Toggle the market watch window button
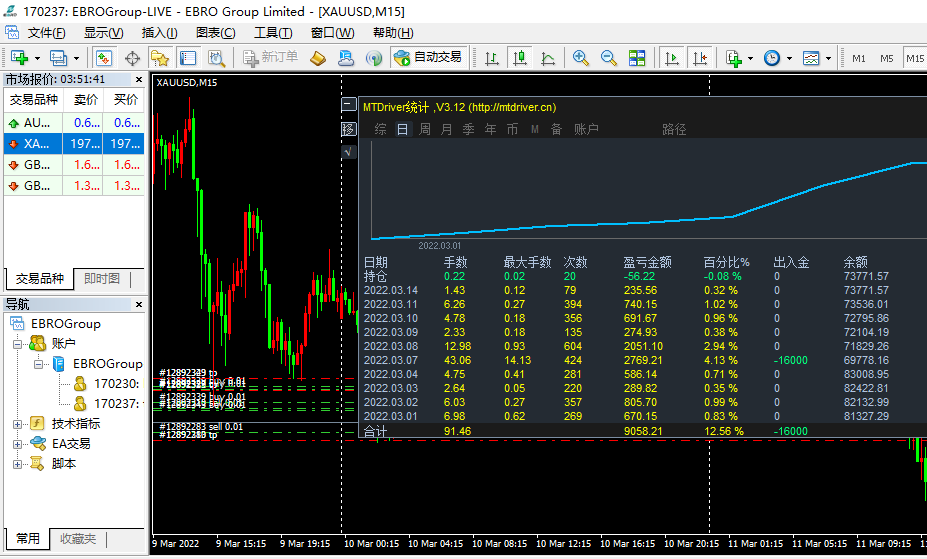This screenshot has height=559, width=927. [x=103, y=57]
